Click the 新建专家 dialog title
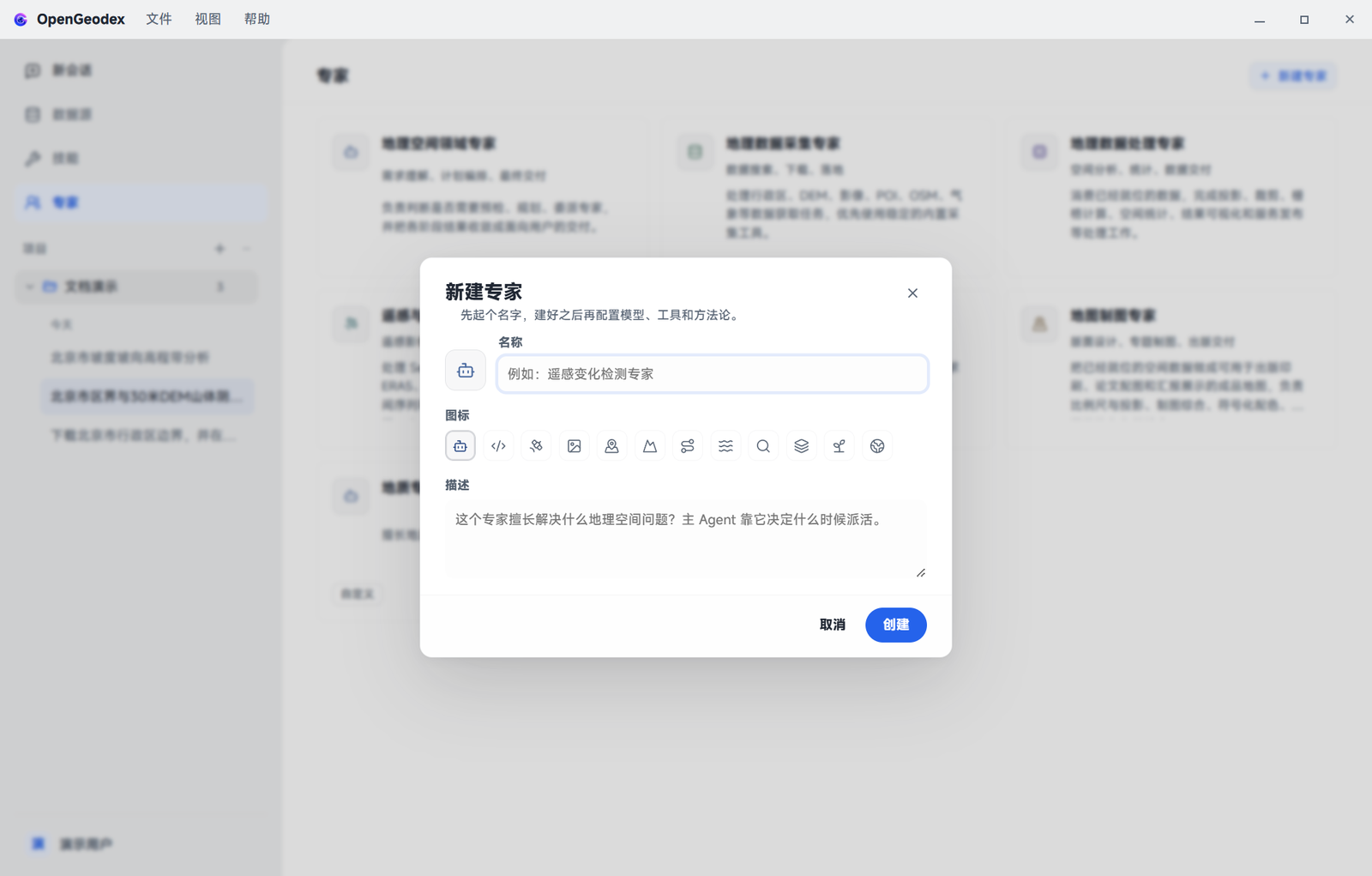1372x876 pixels. coord(484,292)
